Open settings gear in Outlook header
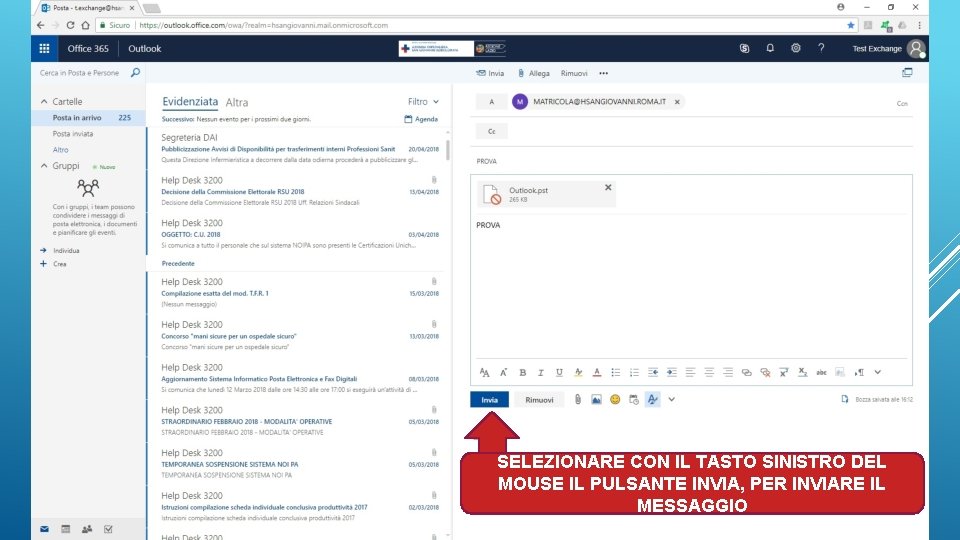The height and width of the screenshot is (540, 960). click(x=795, y=48)
